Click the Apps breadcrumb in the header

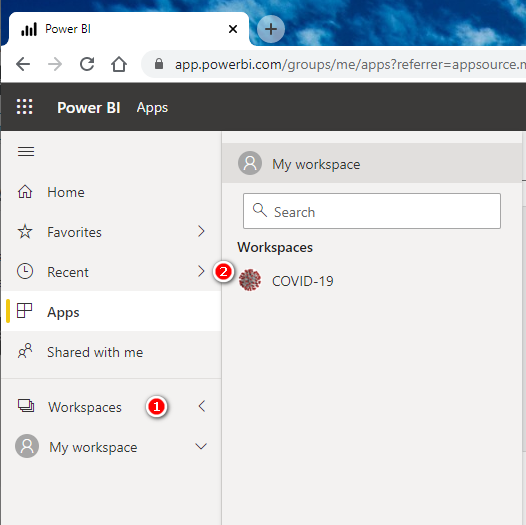click(152, 108)
